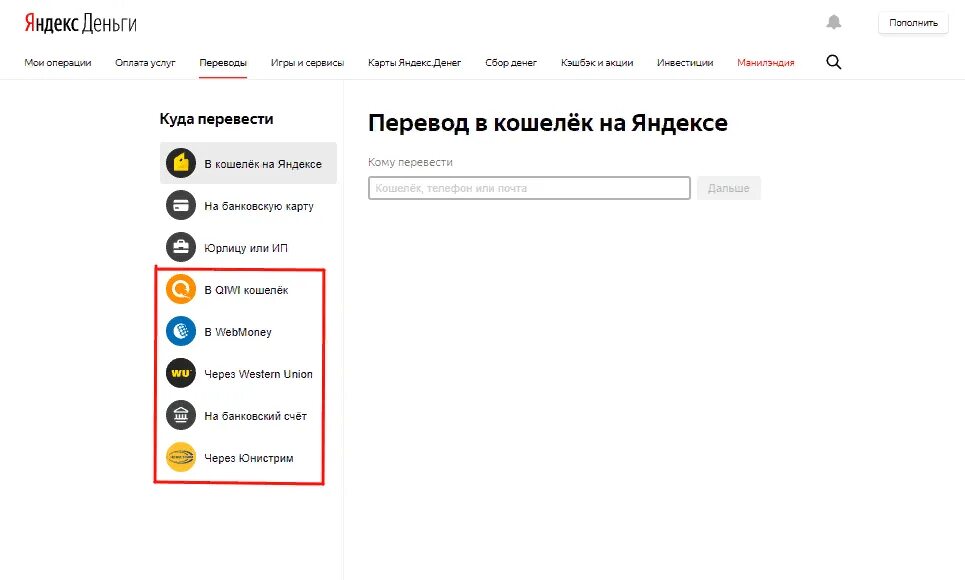Image resolution: width=965 pixels, height=580 pixels.
Task: Select На банковскую карту option
Action: point(248,206)
